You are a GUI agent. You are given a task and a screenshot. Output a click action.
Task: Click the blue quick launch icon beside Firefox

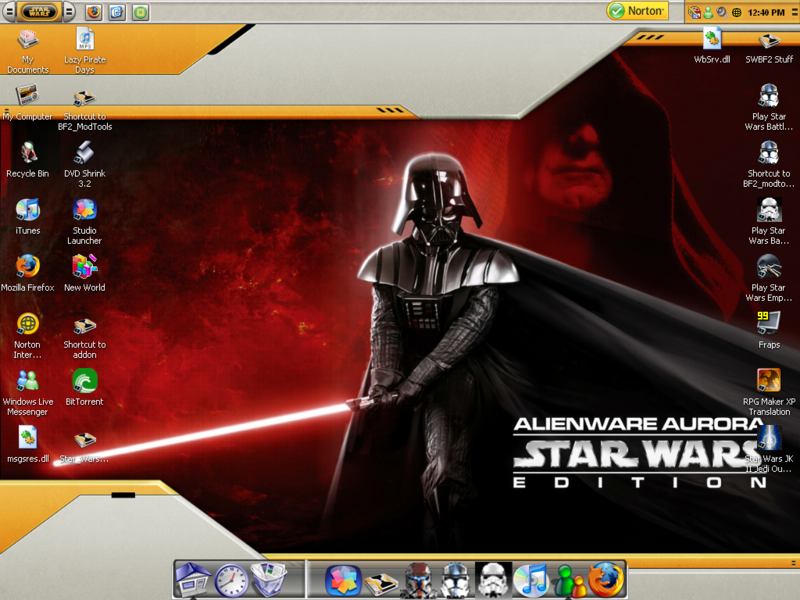pos(117,12)
